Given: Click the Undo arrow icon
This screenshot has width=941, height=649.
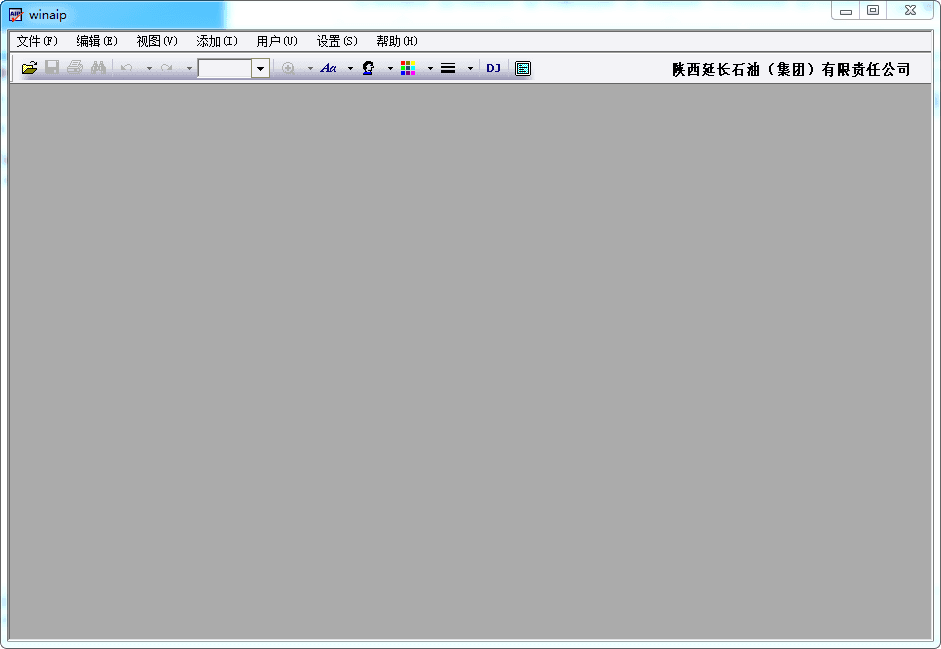Looking at the screenshot, I should tap(127, 68).
